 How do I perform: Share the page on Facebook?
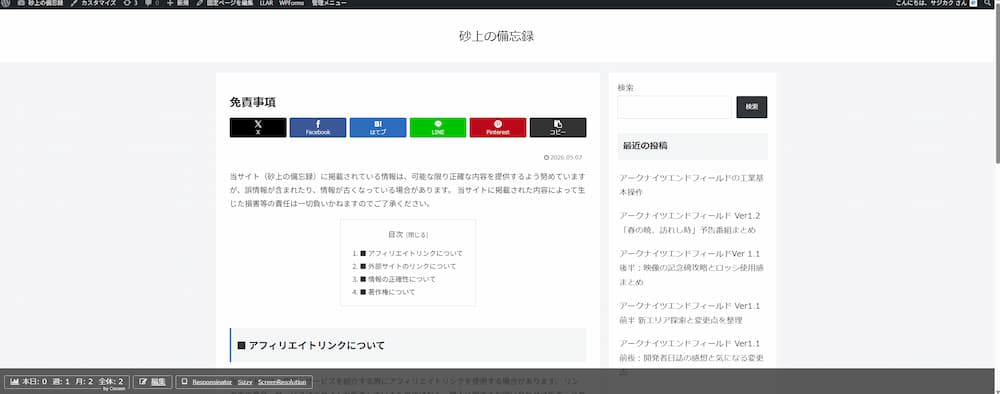[x=318, y=128]
